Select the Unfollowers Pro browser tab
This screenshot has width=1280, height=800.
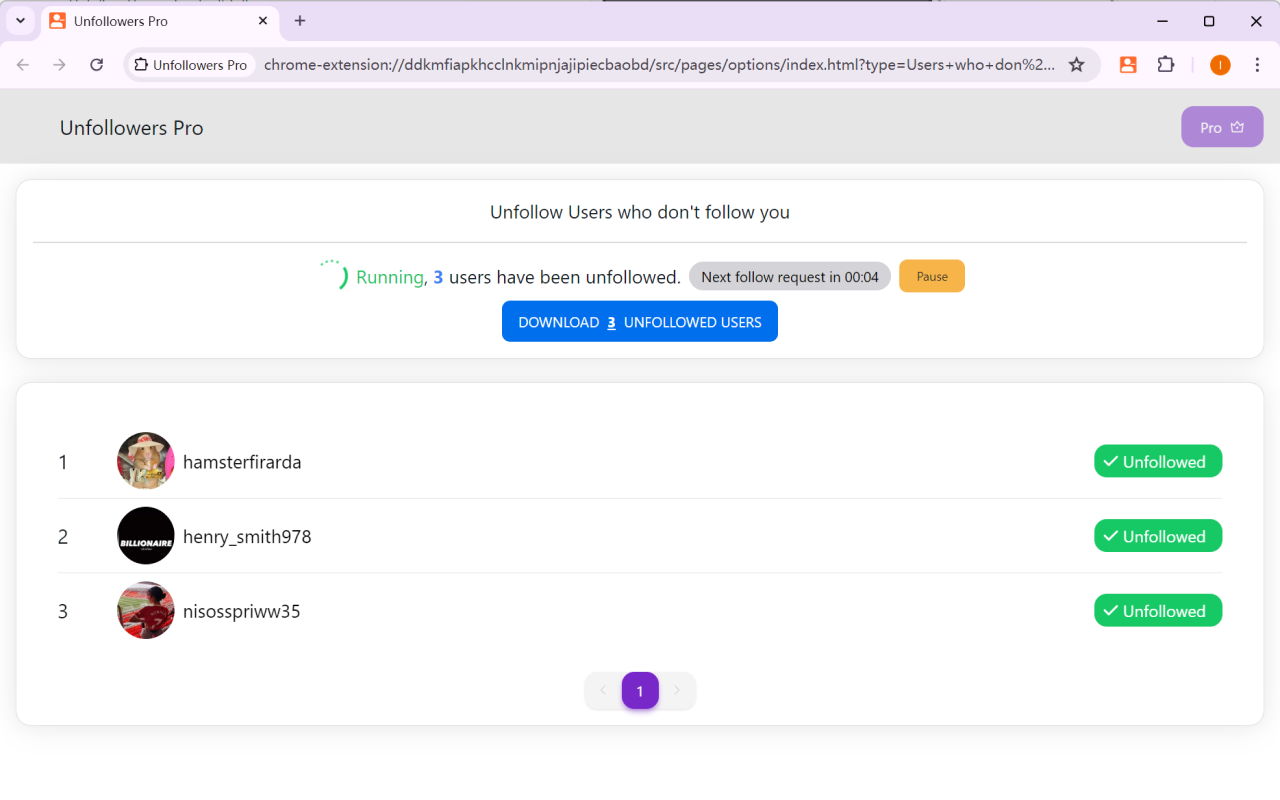coord(150,21)
